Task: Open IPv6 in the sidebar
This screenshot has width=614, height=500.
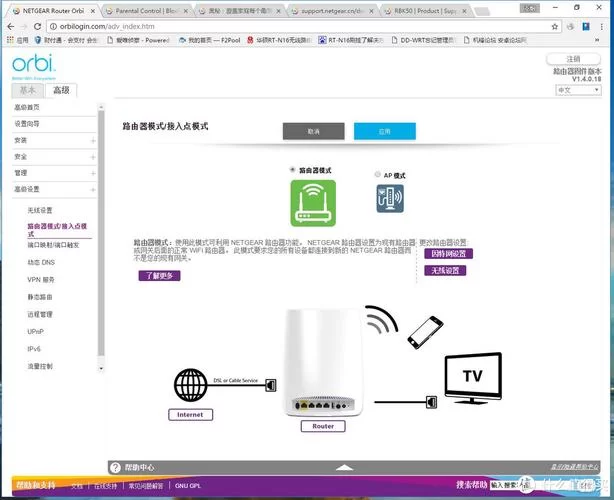Action: 34,349
